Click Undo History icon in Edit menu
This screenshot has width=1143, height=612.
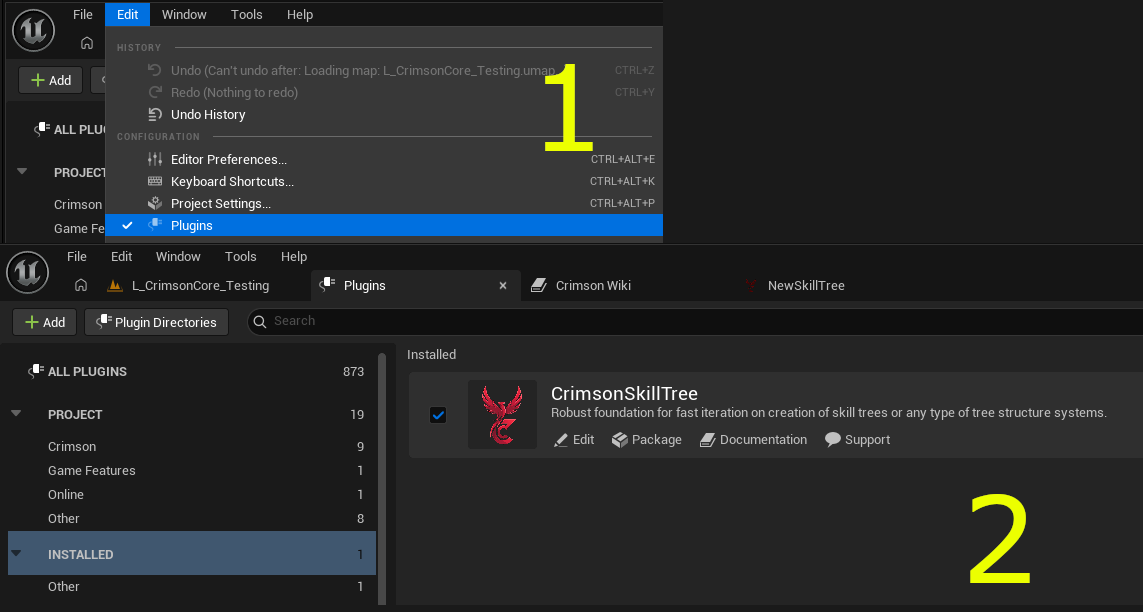tap(155, 114)
